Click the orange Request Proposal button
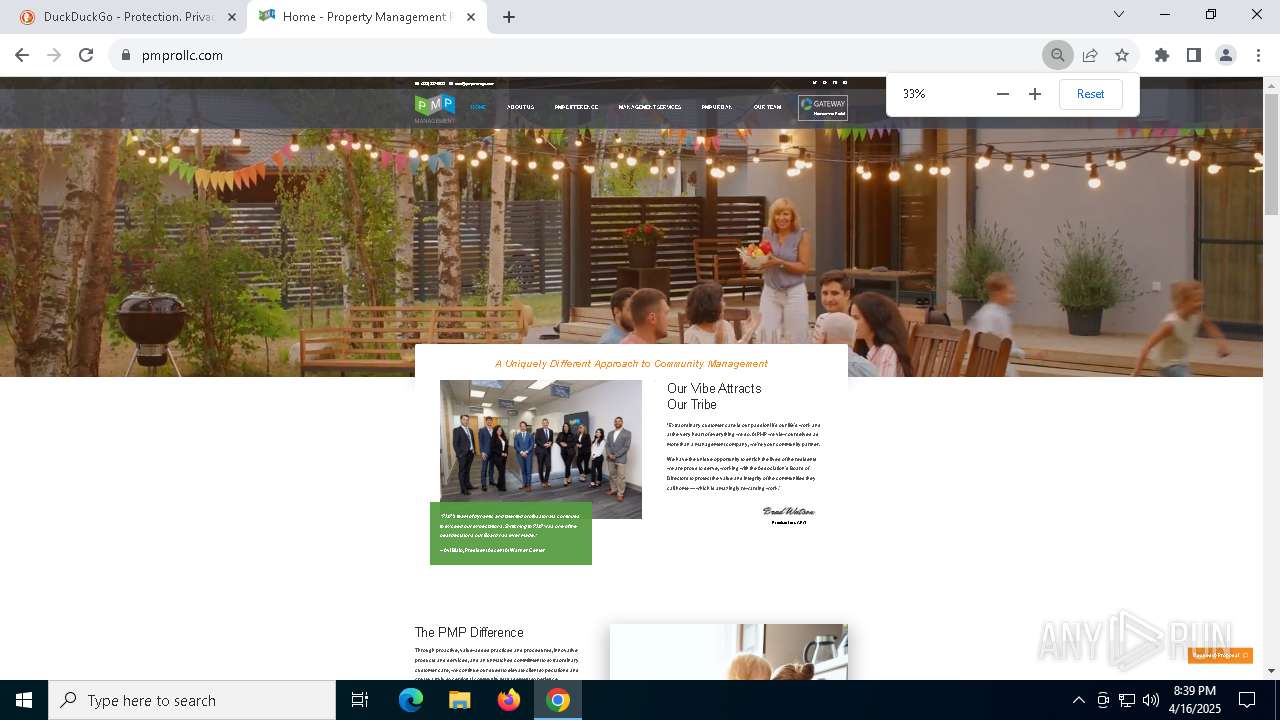 1220,655
